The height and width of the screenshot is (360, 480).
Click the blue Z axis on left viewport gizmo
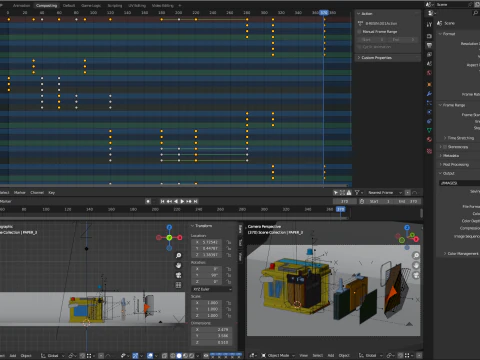tap(169, 227)
